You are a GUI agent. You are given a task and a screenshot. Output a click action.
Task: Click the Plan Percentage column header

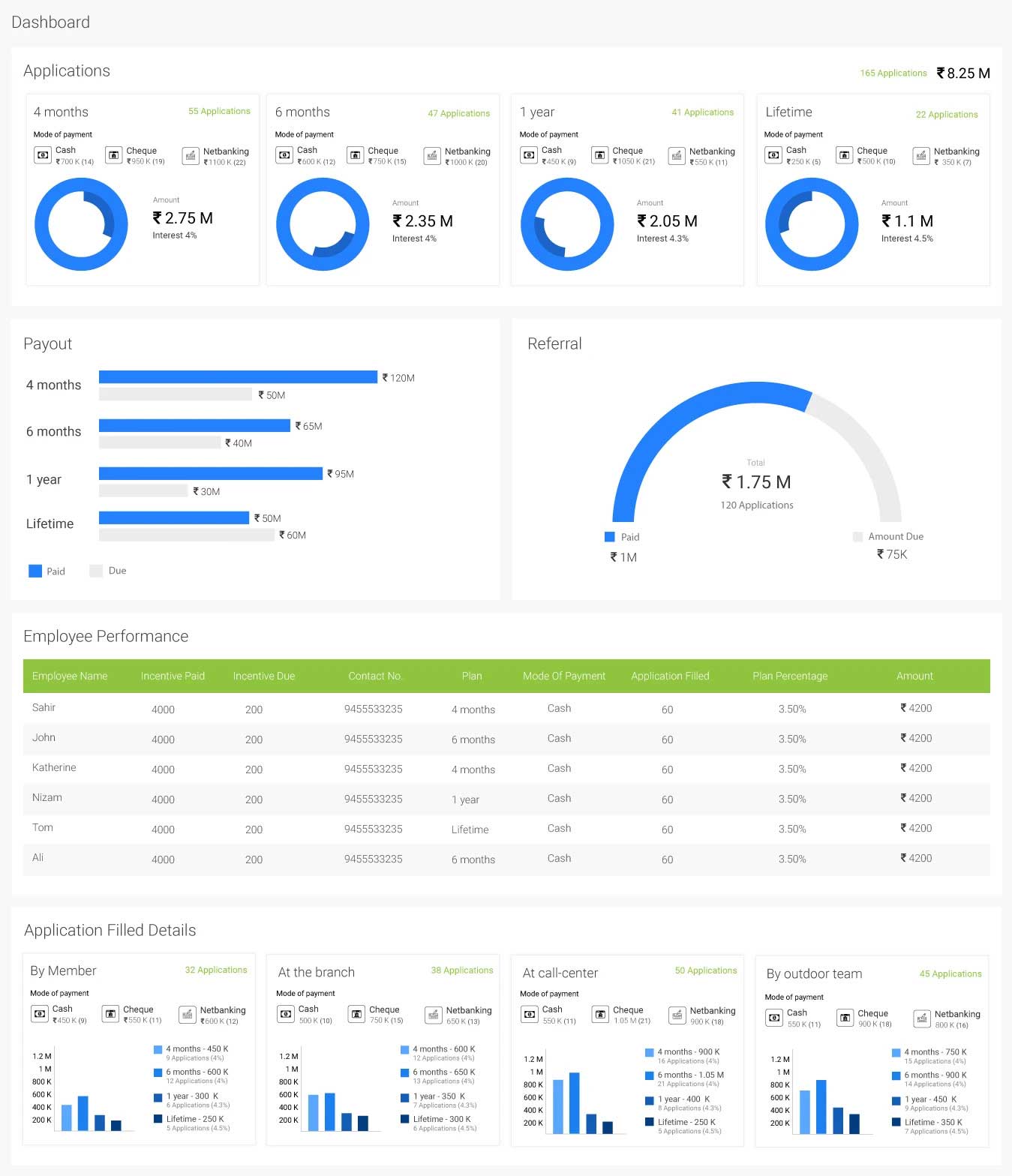coord(790,676)
